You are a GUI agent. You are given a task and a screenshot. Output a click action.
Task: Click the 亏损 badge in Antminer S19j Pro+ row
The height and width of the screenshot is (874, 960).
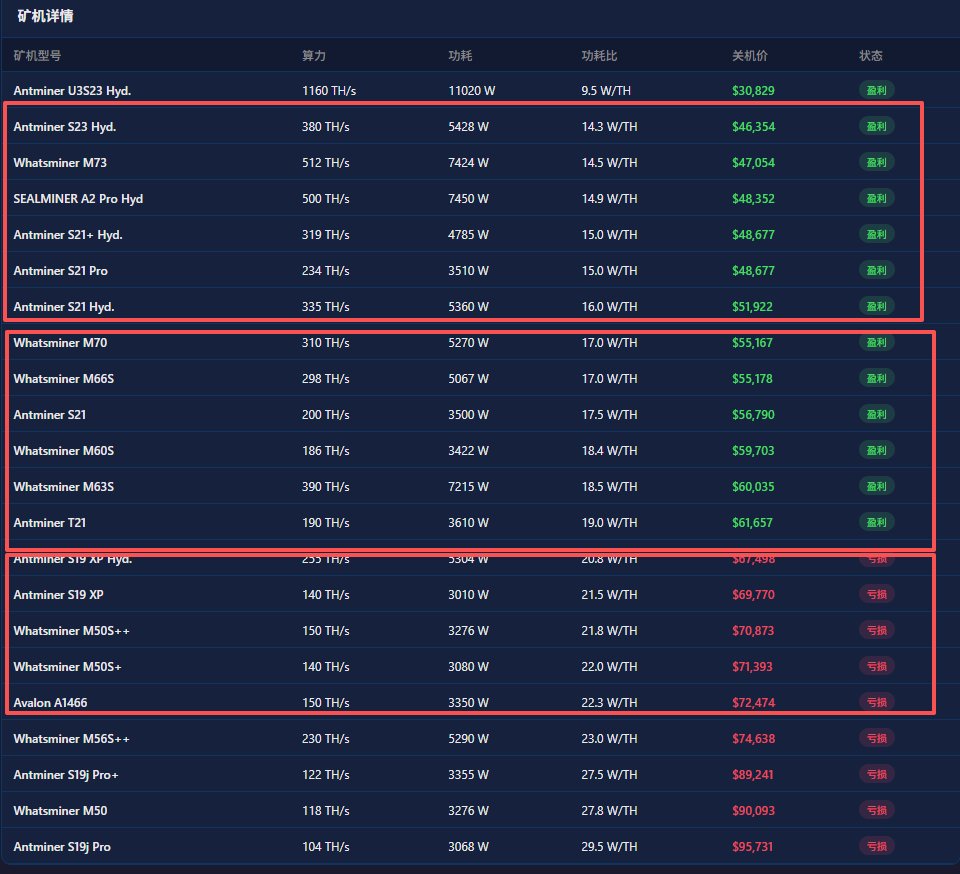877,774
